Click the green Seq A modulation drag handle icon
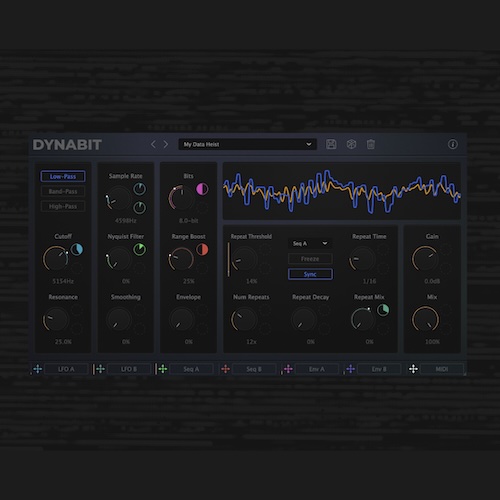The image size is (500, 500). 163,369
